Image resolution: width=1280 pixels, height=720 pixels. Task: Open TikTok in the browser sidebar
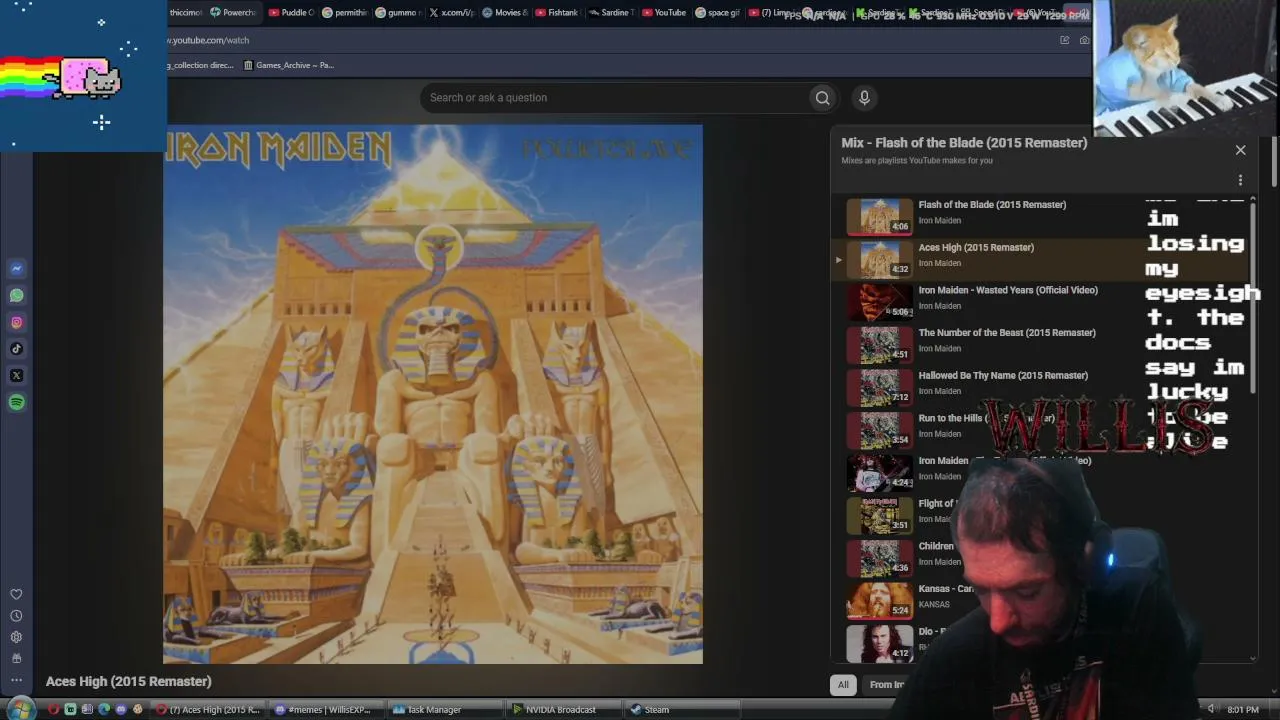16,349
